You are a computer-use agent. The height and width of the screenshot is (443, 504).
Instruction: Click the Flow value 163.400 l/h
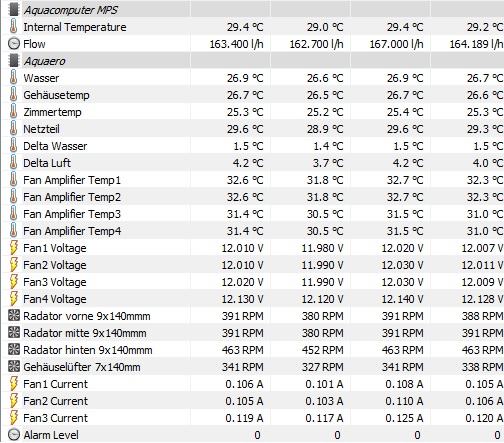[236, 44]
